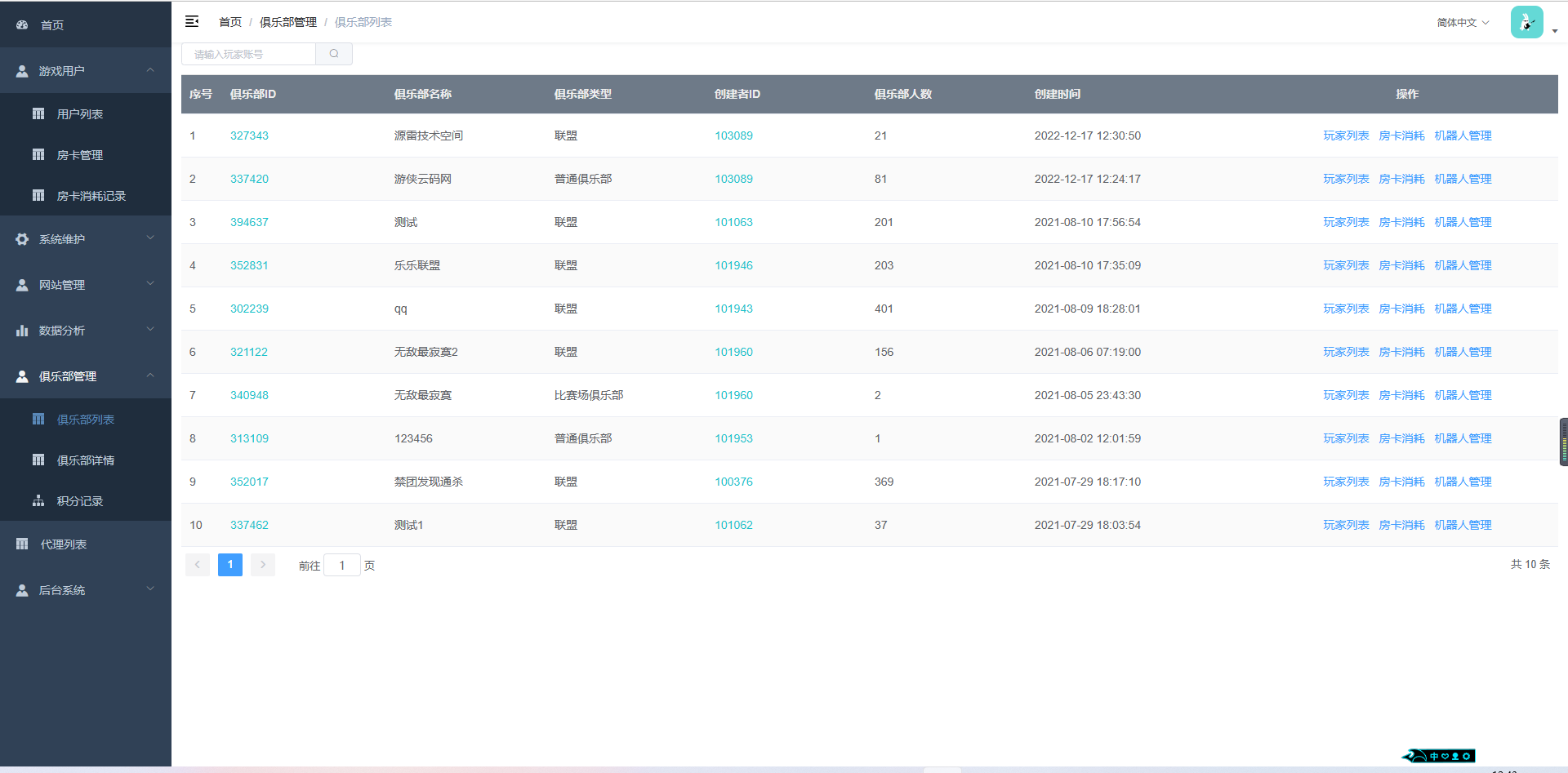Viewport: 1568px width, 773px height.
Task: Open 玩家列表 for club 337420
Action: 1346,179
